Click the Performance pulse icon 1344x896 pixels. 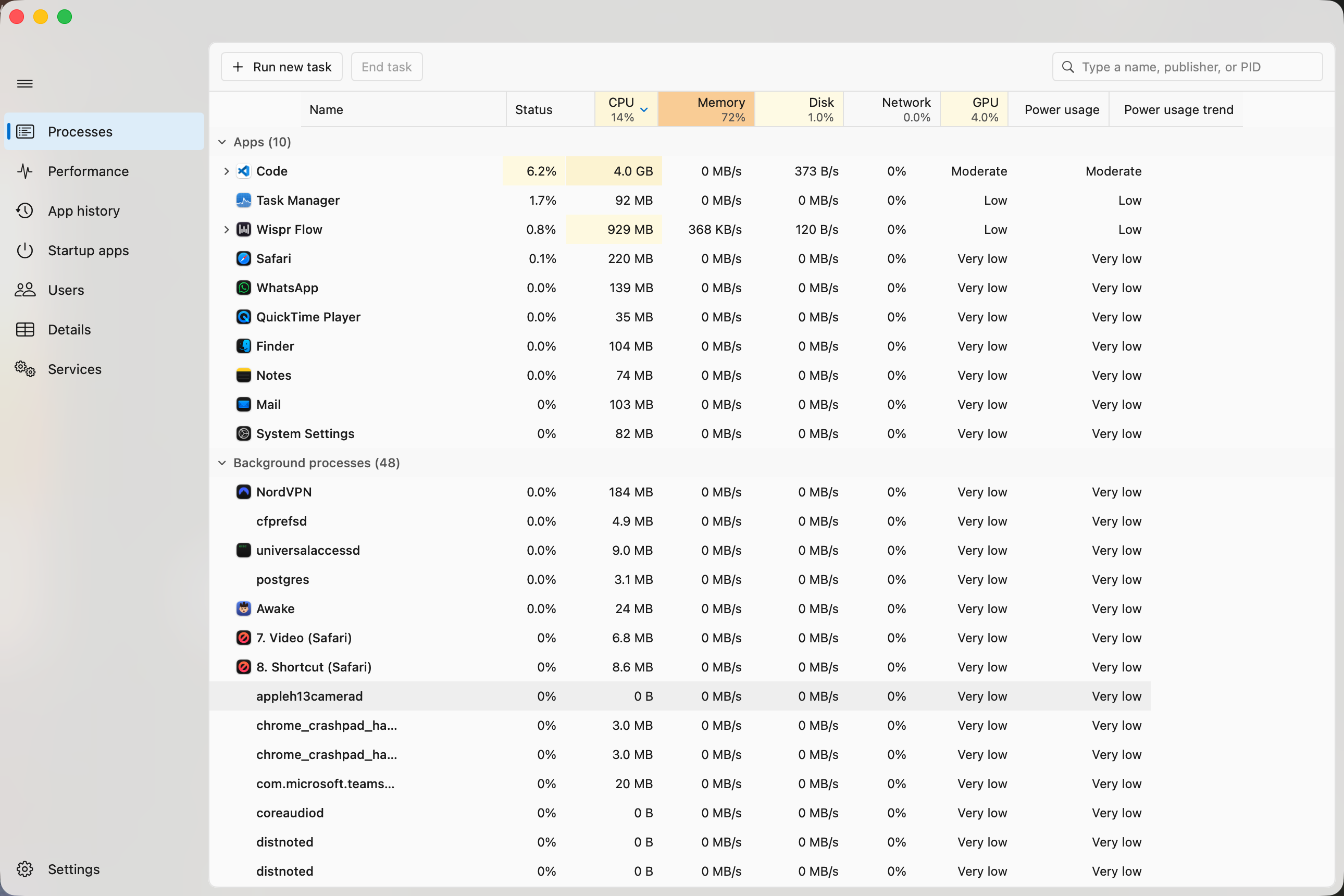(x=25, y=171)
